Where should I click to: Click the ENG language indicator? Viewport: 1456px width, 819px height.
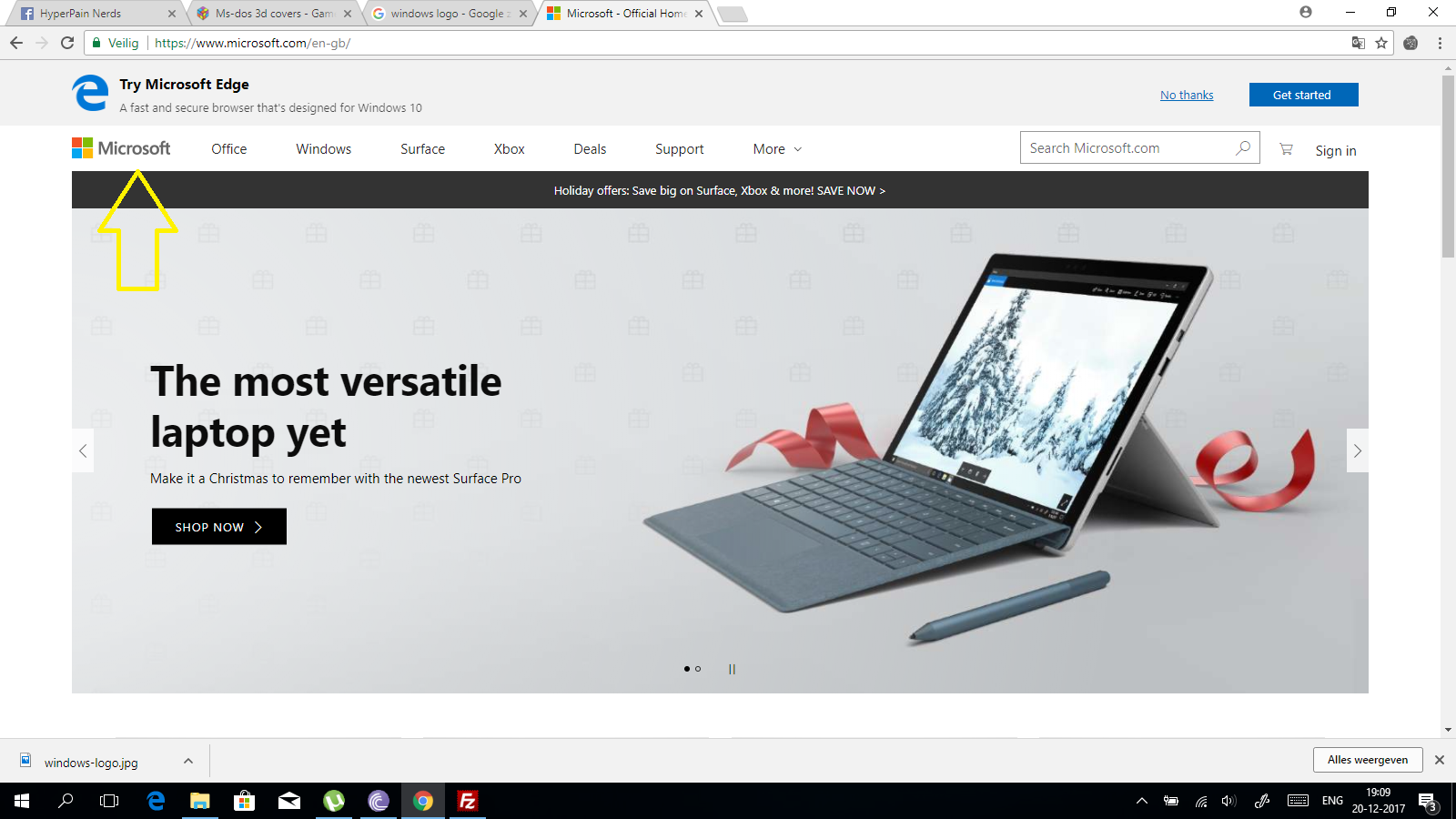[1332, 801]
